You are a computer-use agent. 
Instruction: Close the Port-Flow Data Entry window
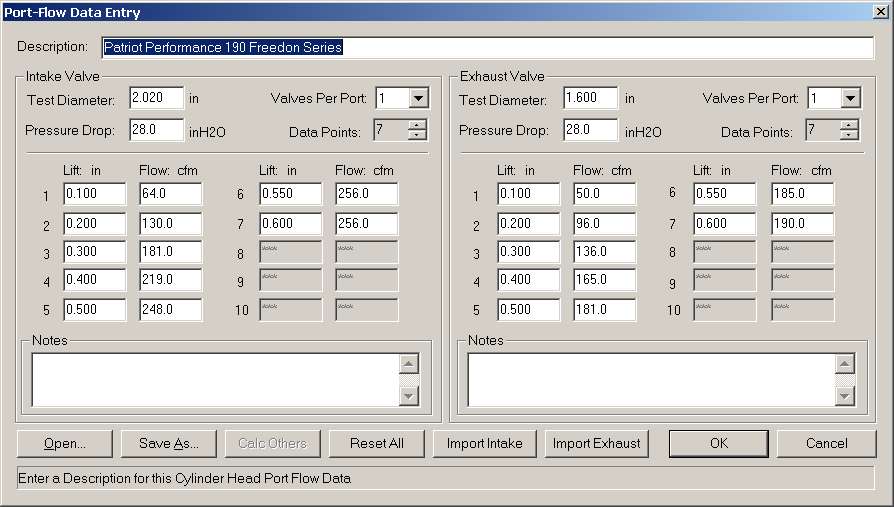[880, 11]
